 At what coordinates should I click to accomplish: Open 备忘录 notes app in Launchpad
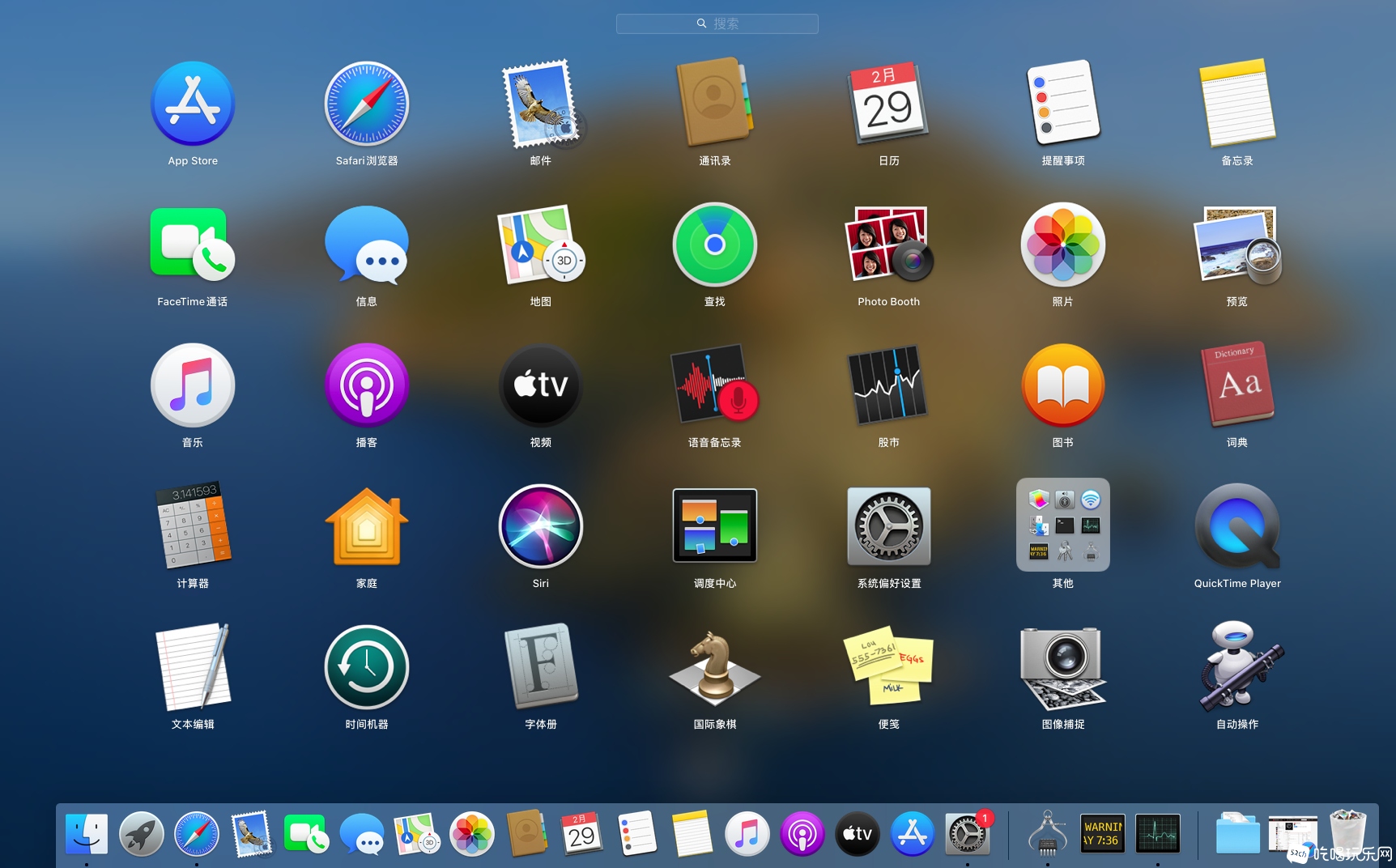coord(1237,102)
